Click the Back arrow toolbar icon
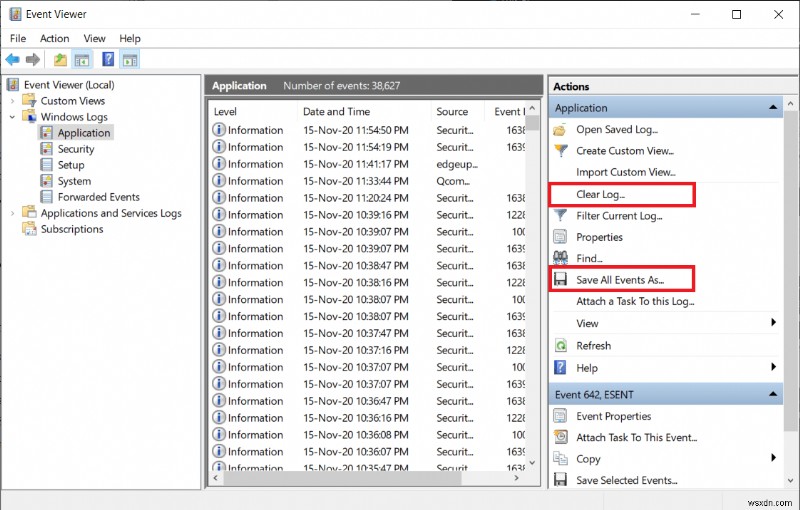800x510 pixels. [x=13, y=60]
